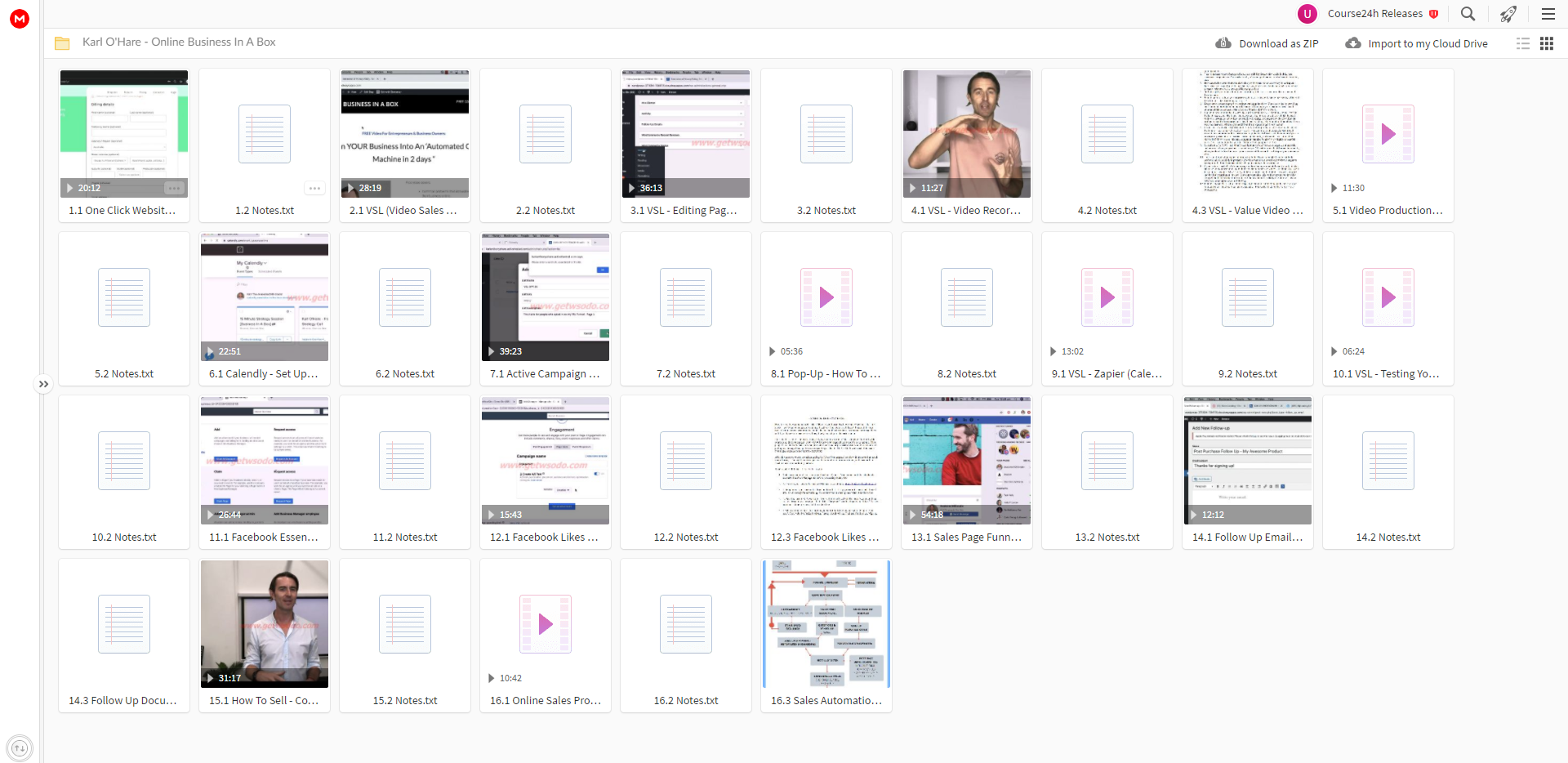Click file name 8.1 Pop-Up - How To …
The image size is (1568, 763).
pyautogui.click(x=826, y=374)
